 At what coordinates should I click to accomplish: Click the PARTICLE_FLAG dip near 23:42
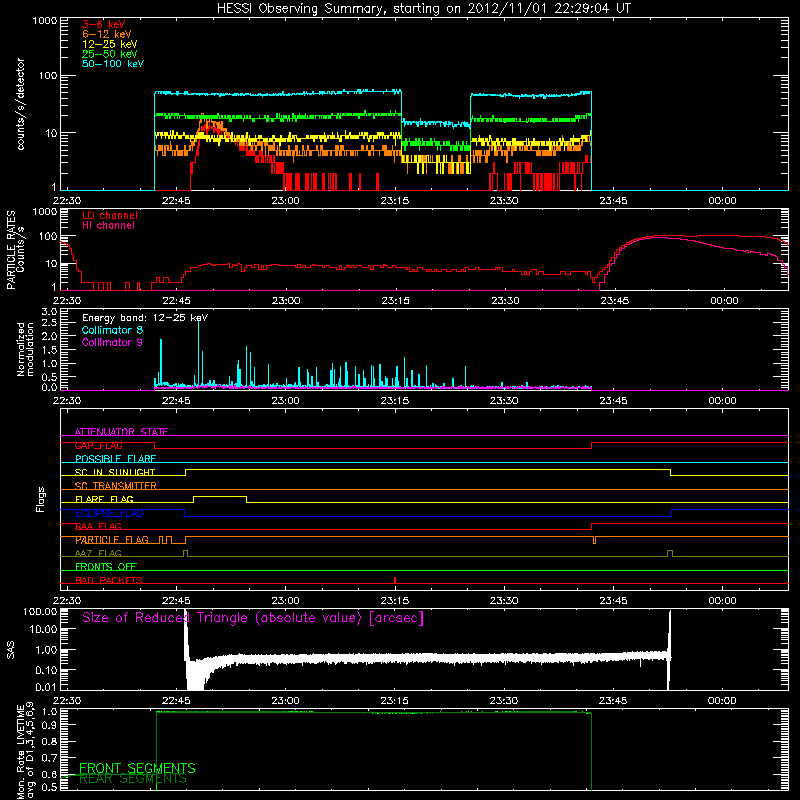[x=594, y=540]
